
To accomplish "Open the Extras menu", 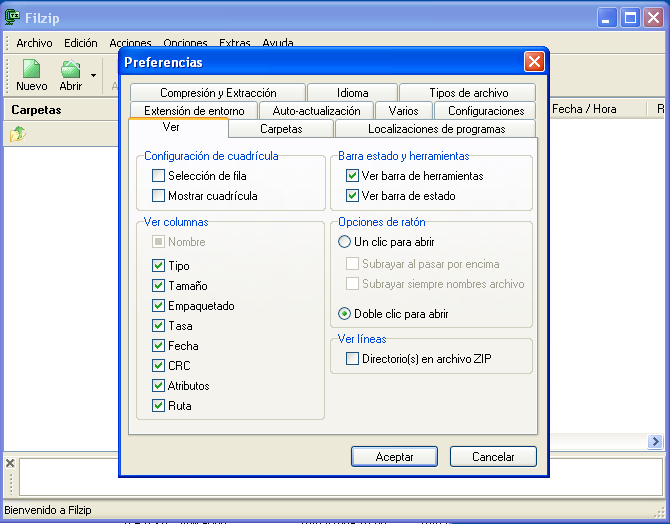I will tap(235, 43).
